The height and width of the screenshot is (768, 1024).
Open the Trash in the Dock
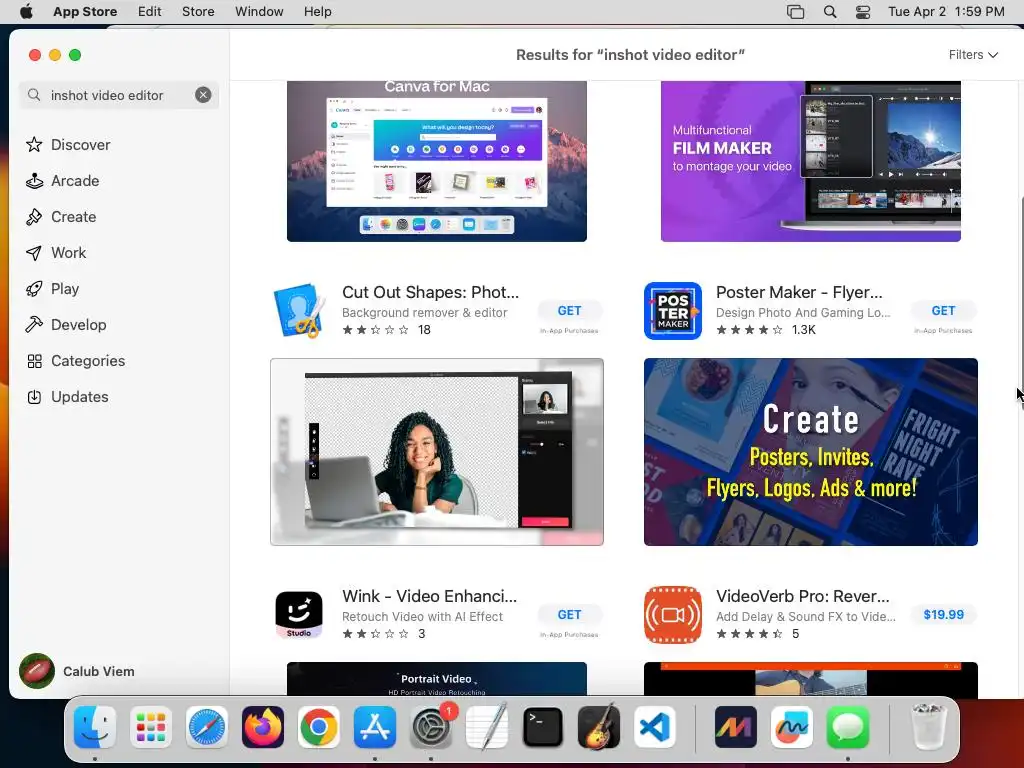pos(927,727)
